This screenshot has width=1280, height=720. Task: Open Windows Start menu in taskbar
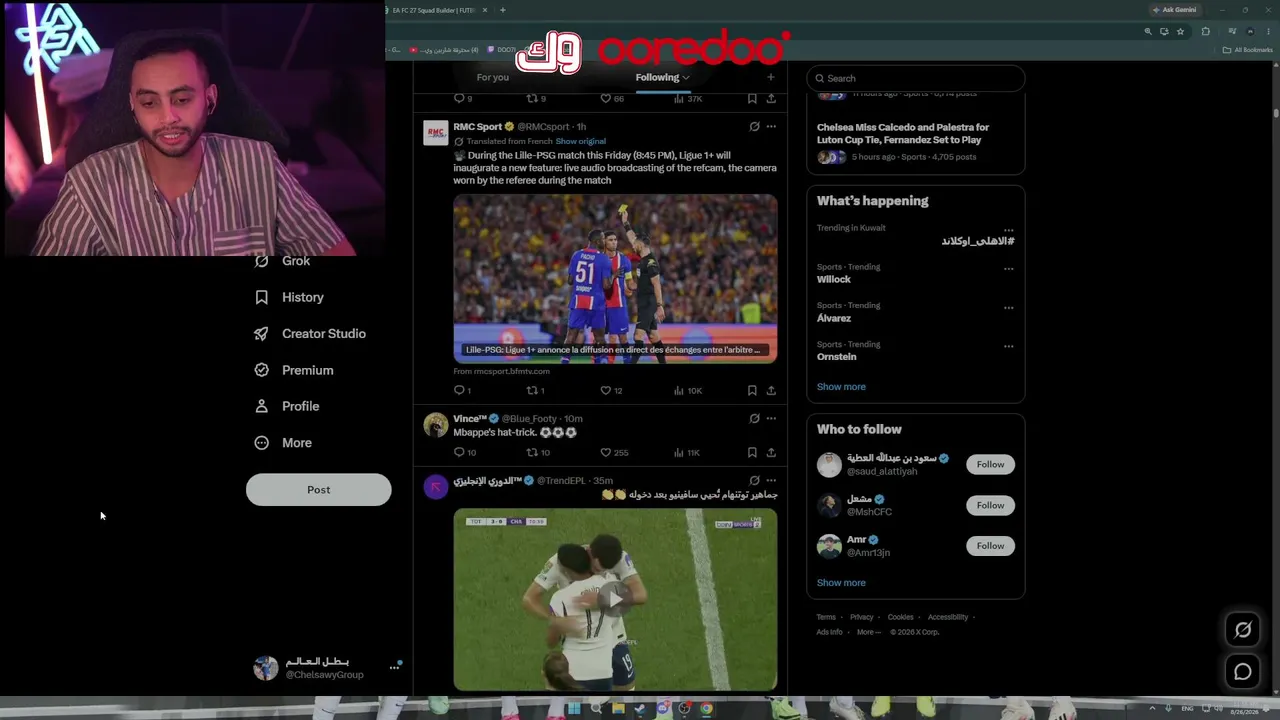coord(573,709)
